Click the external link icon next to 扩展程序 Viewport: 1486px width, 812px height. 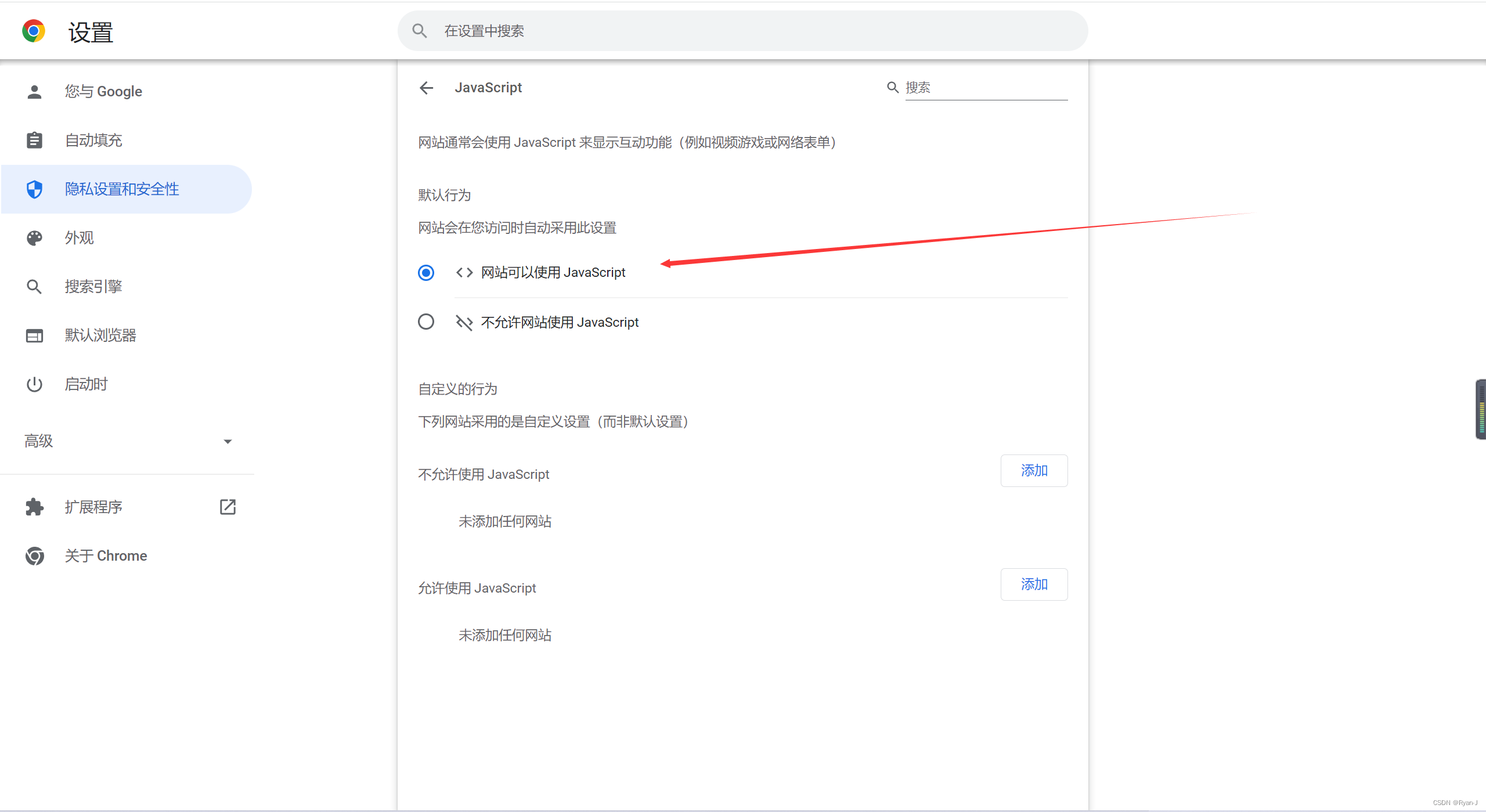[x=228, y=507]
